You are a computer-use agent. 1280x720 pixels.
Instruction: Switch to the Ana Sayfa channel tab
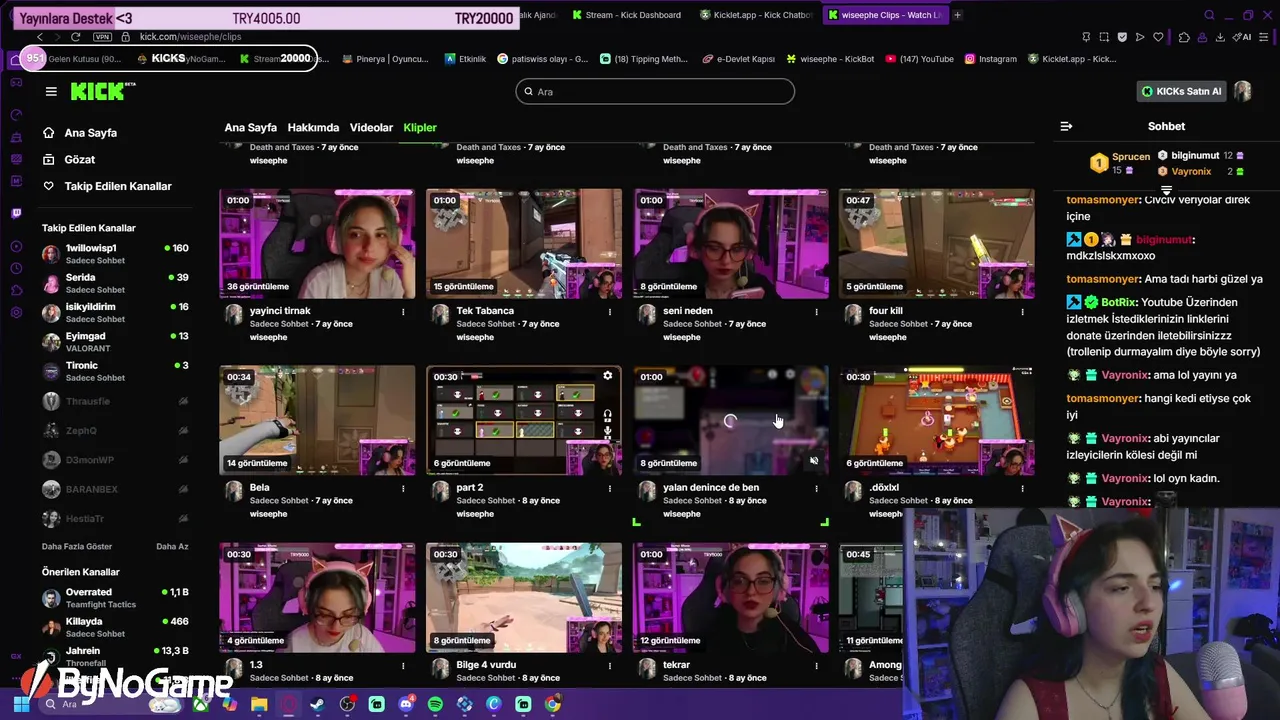pos(250,128)
